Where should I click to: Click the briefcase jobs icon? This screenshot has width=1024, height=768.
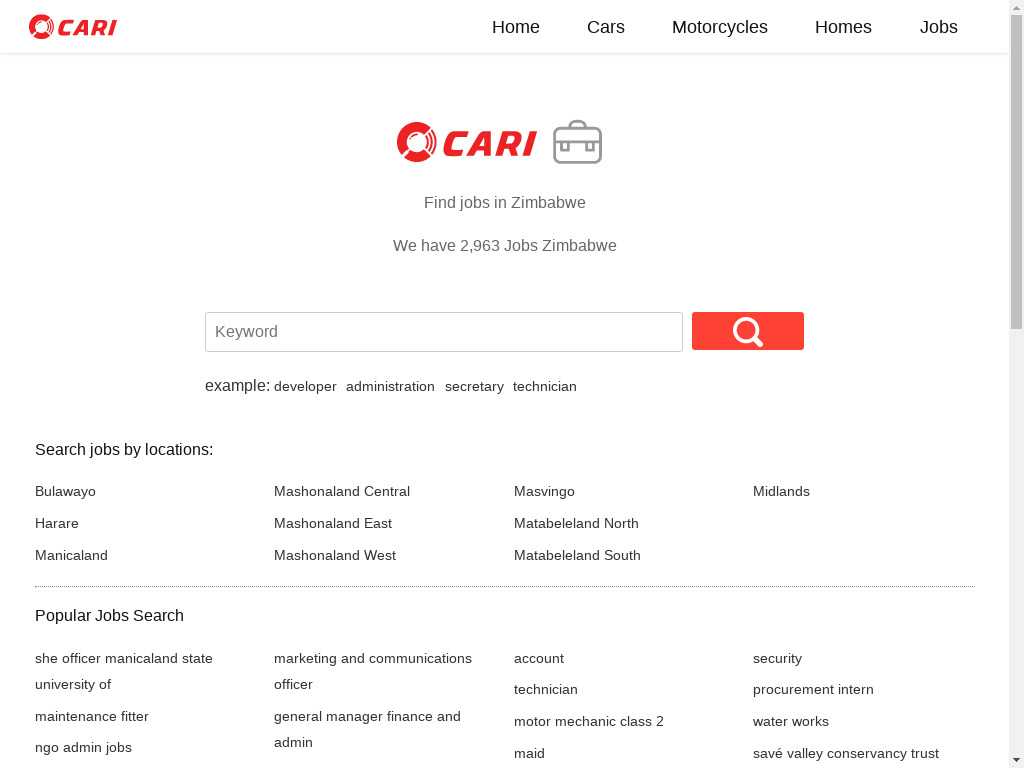coord(577,142)
